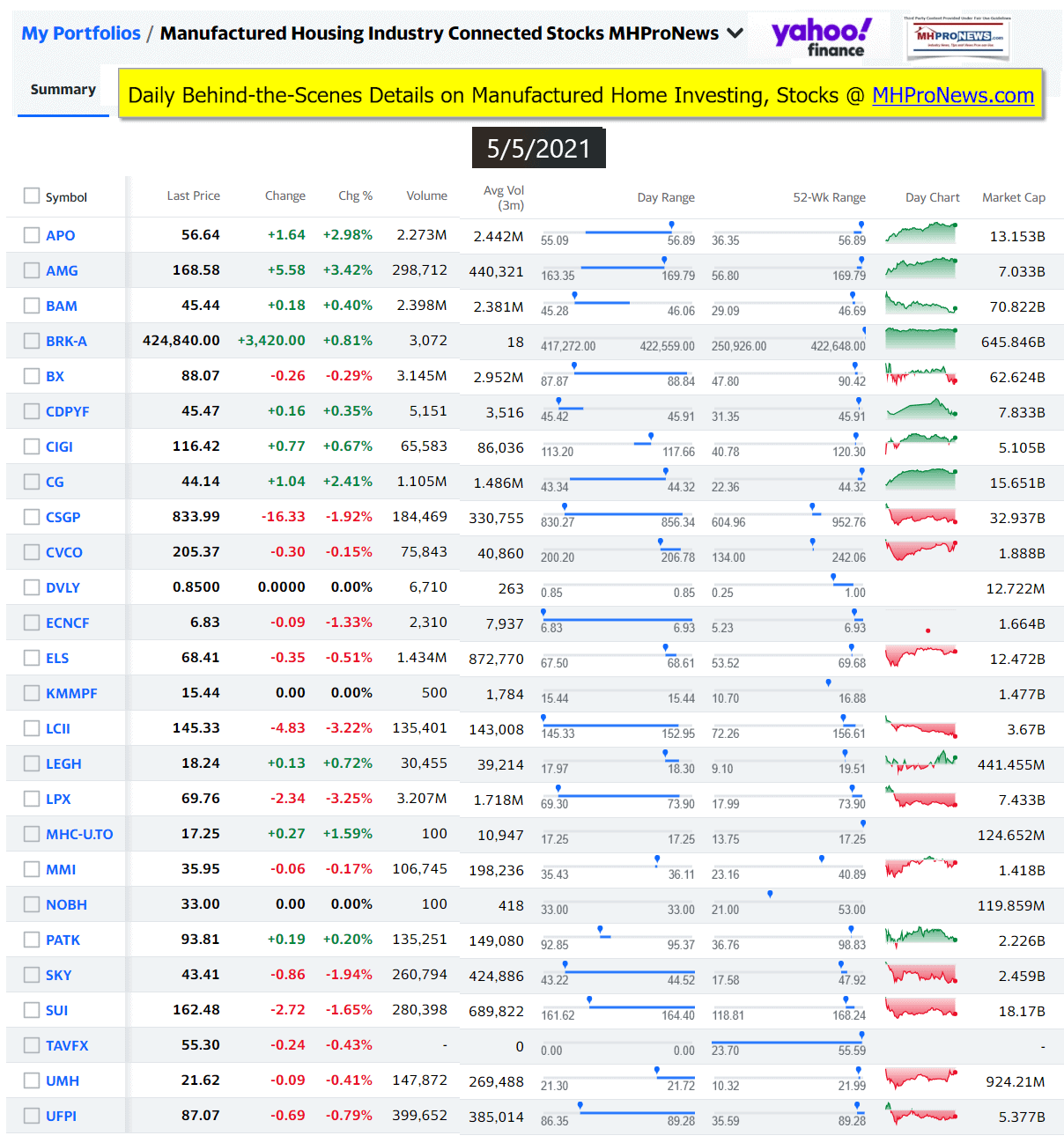Screen dimensions: 1064x1143
Task: Click the LPX day range slider bar
Action: (x=617, y=796)
